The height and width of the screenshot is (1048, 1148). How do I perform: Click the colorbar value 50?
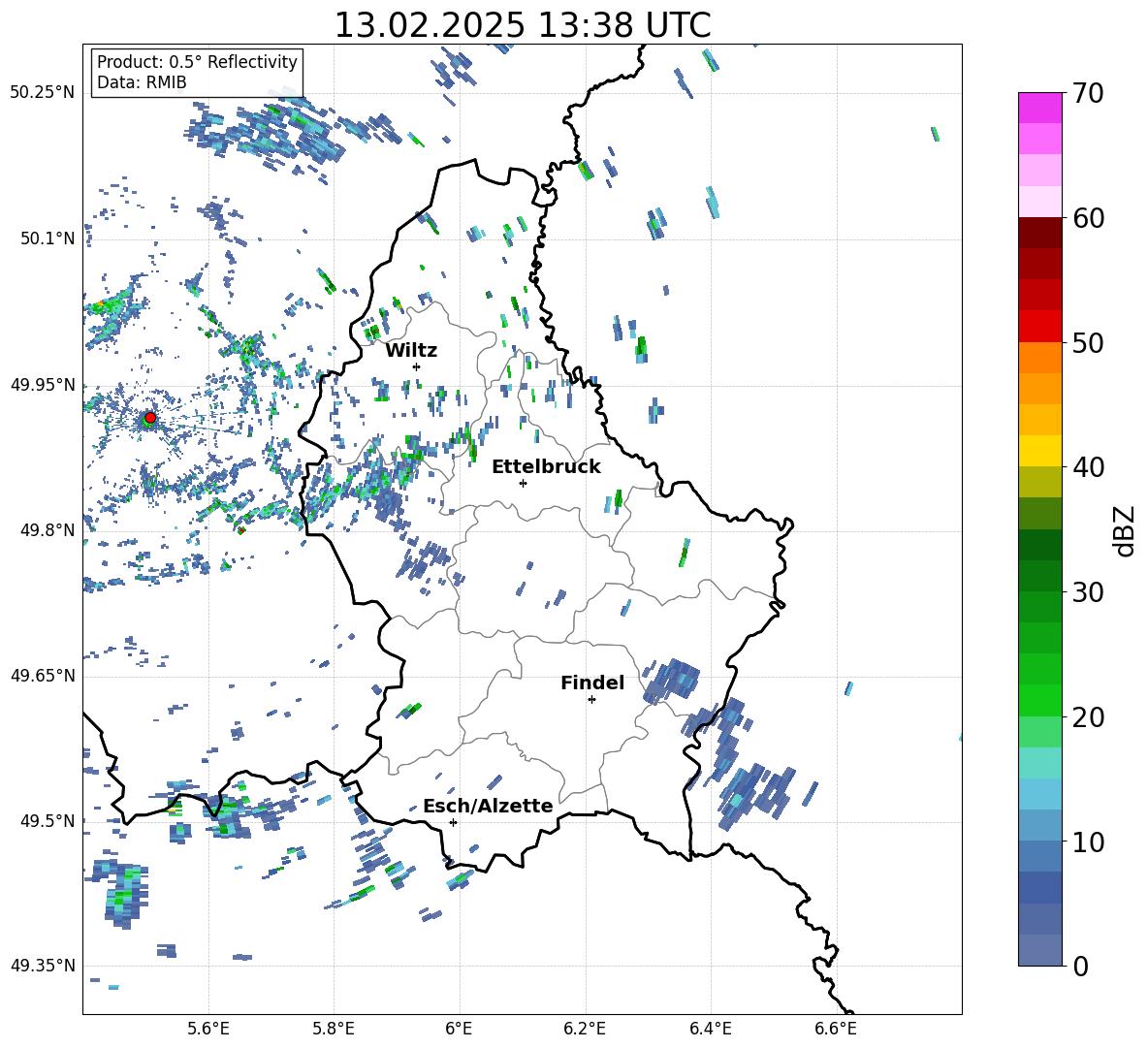pyautogui.click(x=1088, y=343)
